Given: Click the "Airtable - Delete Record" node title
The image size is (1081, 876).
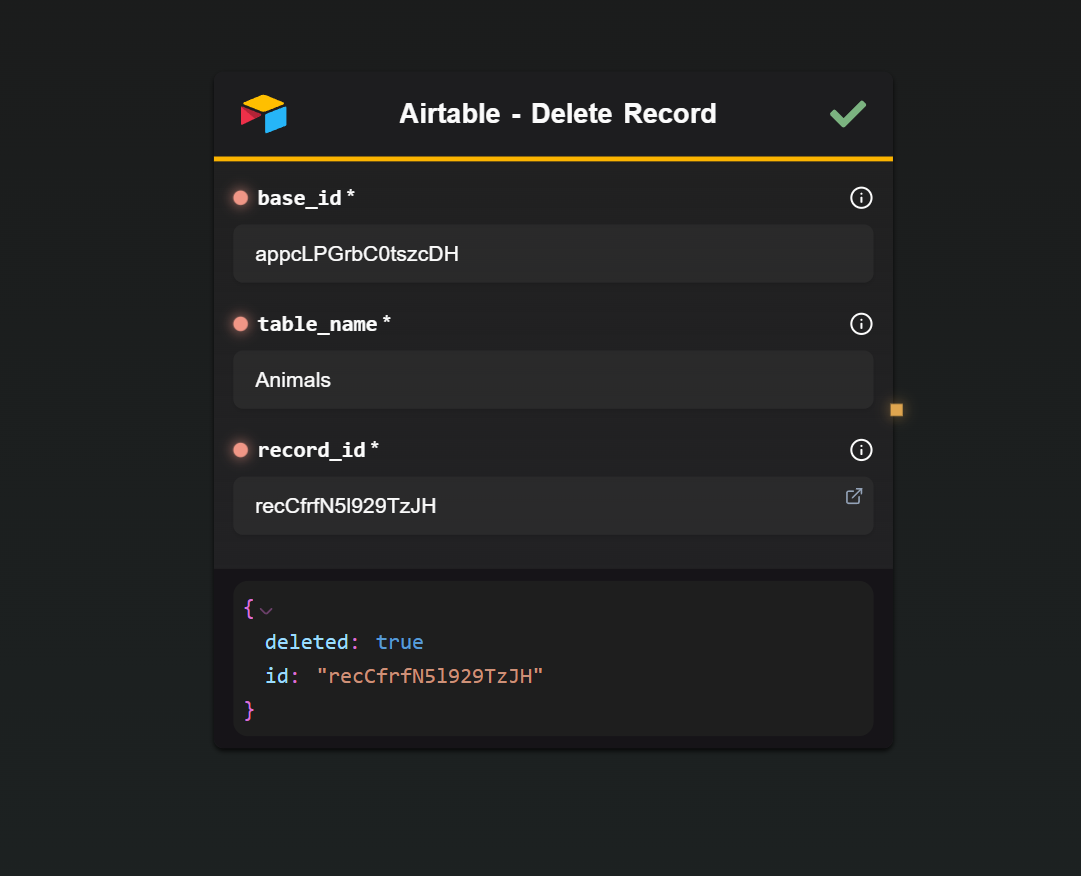Looking at the screenshot, I should click(x=557, y=114).
